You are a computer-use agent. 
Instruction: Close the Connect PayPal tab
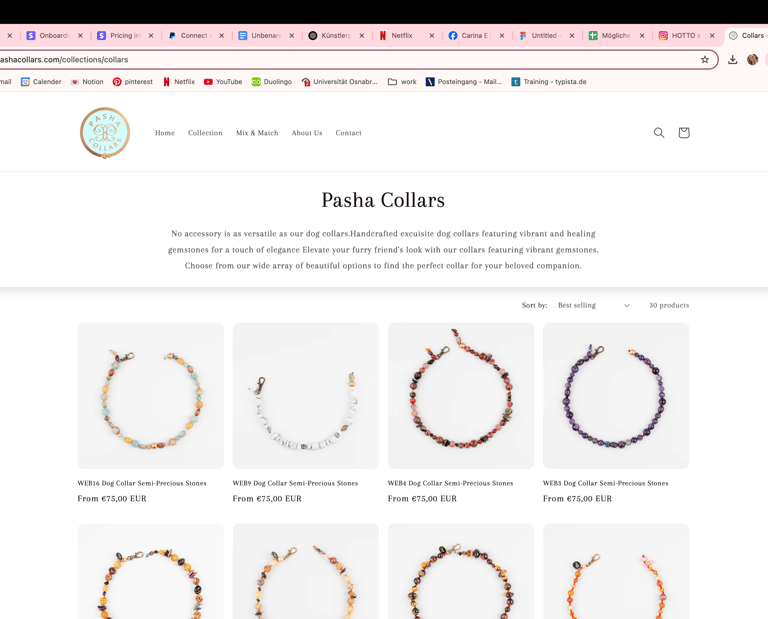coord(221,36)
